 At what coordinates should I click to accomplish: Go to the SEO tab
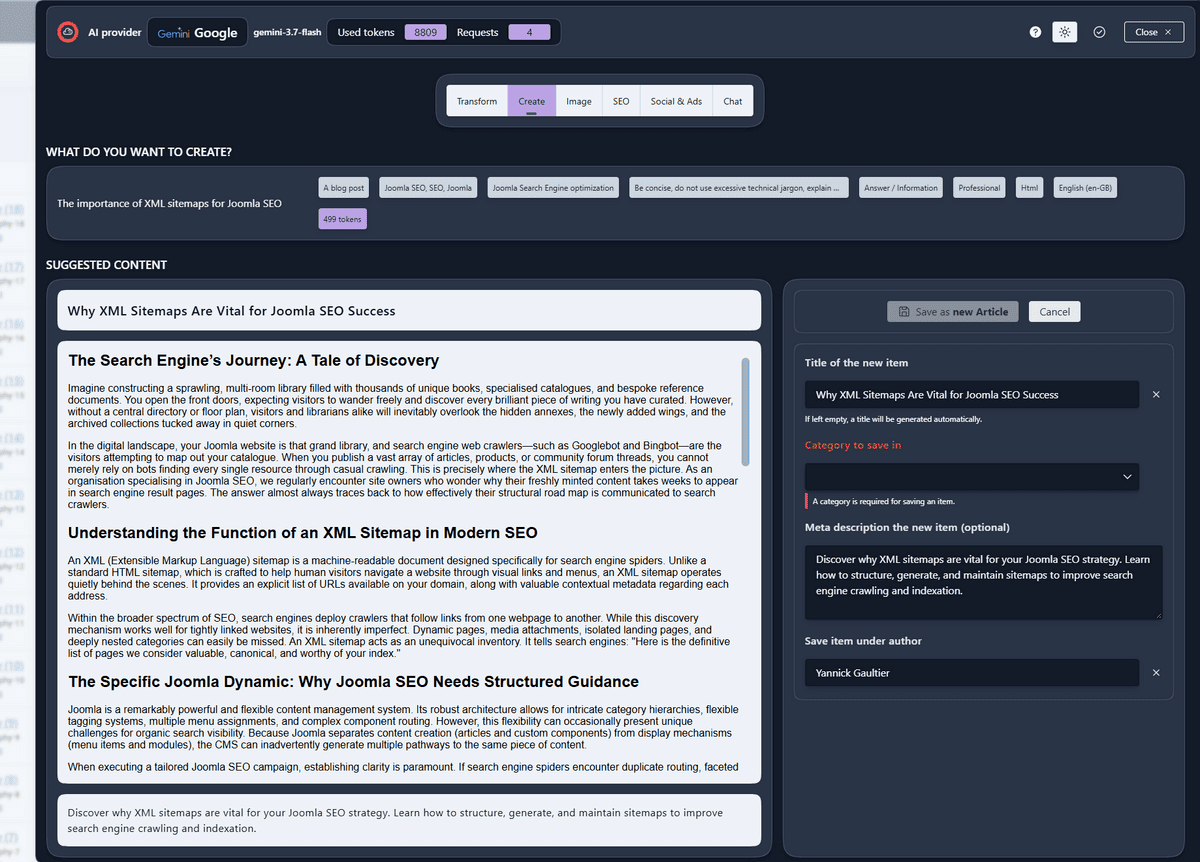click(621, 101)
